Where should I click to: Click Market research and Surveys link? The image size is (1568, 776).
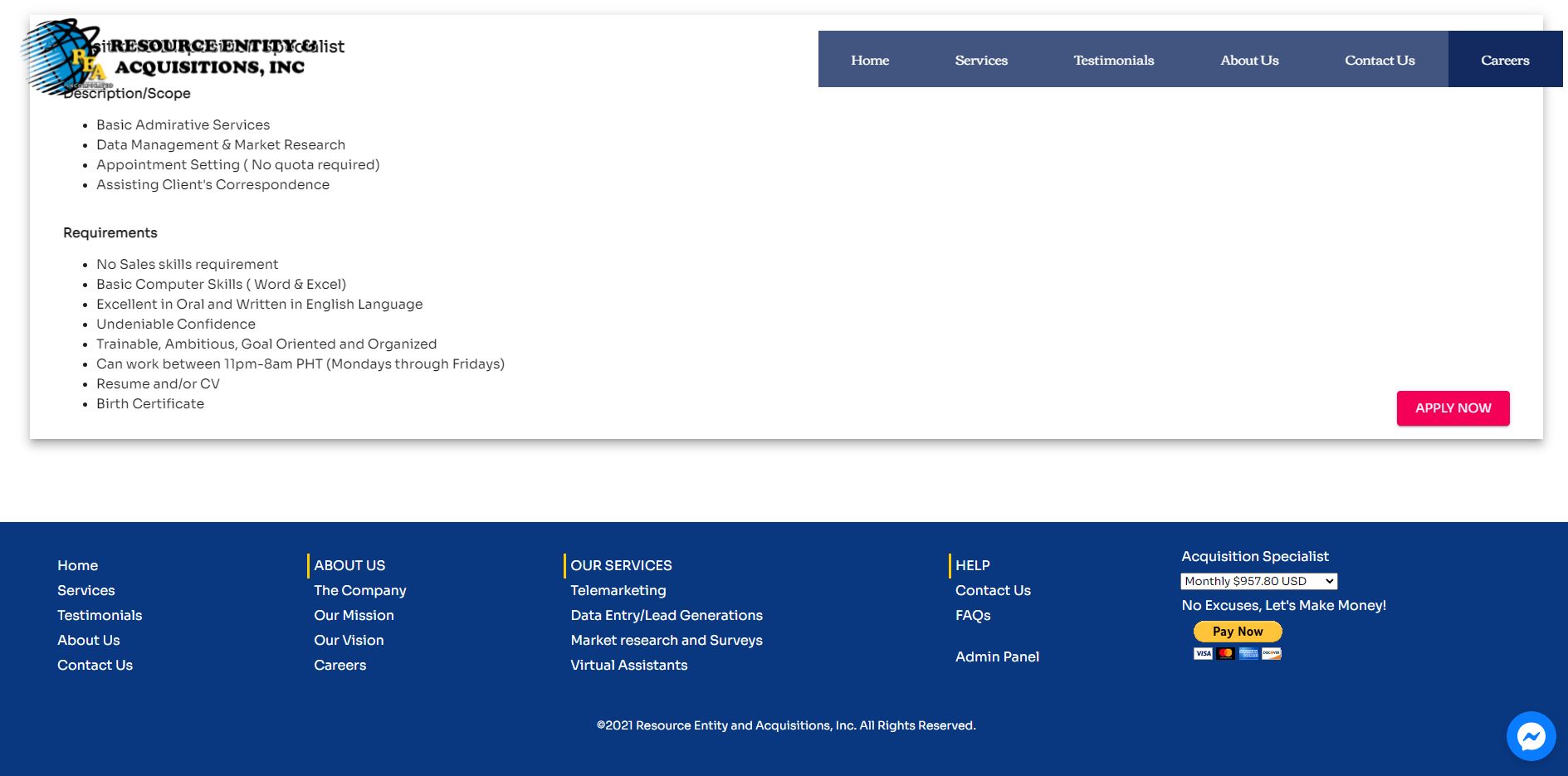(x=666, y=640)
